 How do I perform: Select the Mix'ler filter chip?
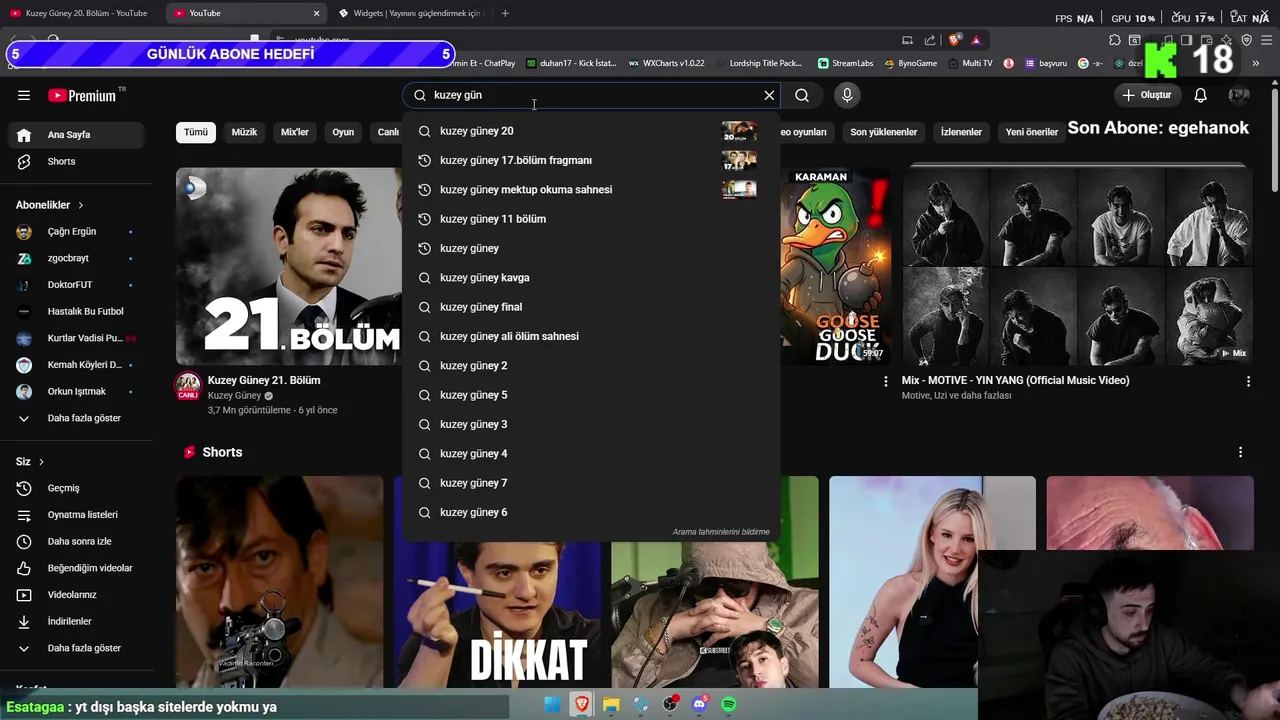[295, 132]
